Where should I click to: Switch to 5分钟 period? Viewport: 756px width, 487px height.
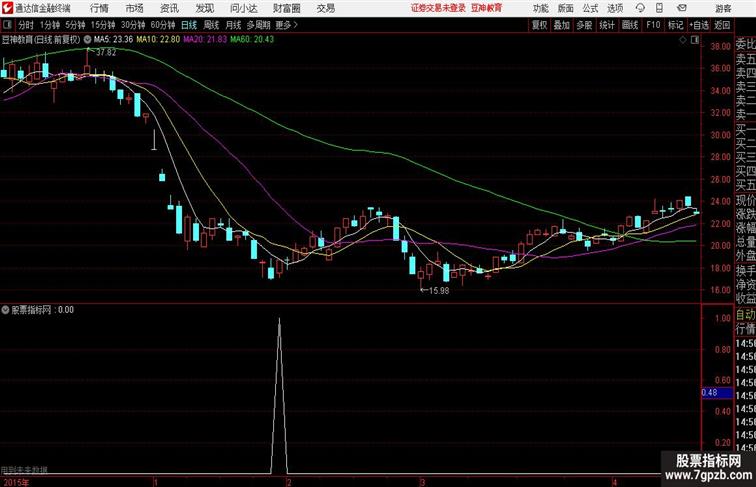pos(75,25)
